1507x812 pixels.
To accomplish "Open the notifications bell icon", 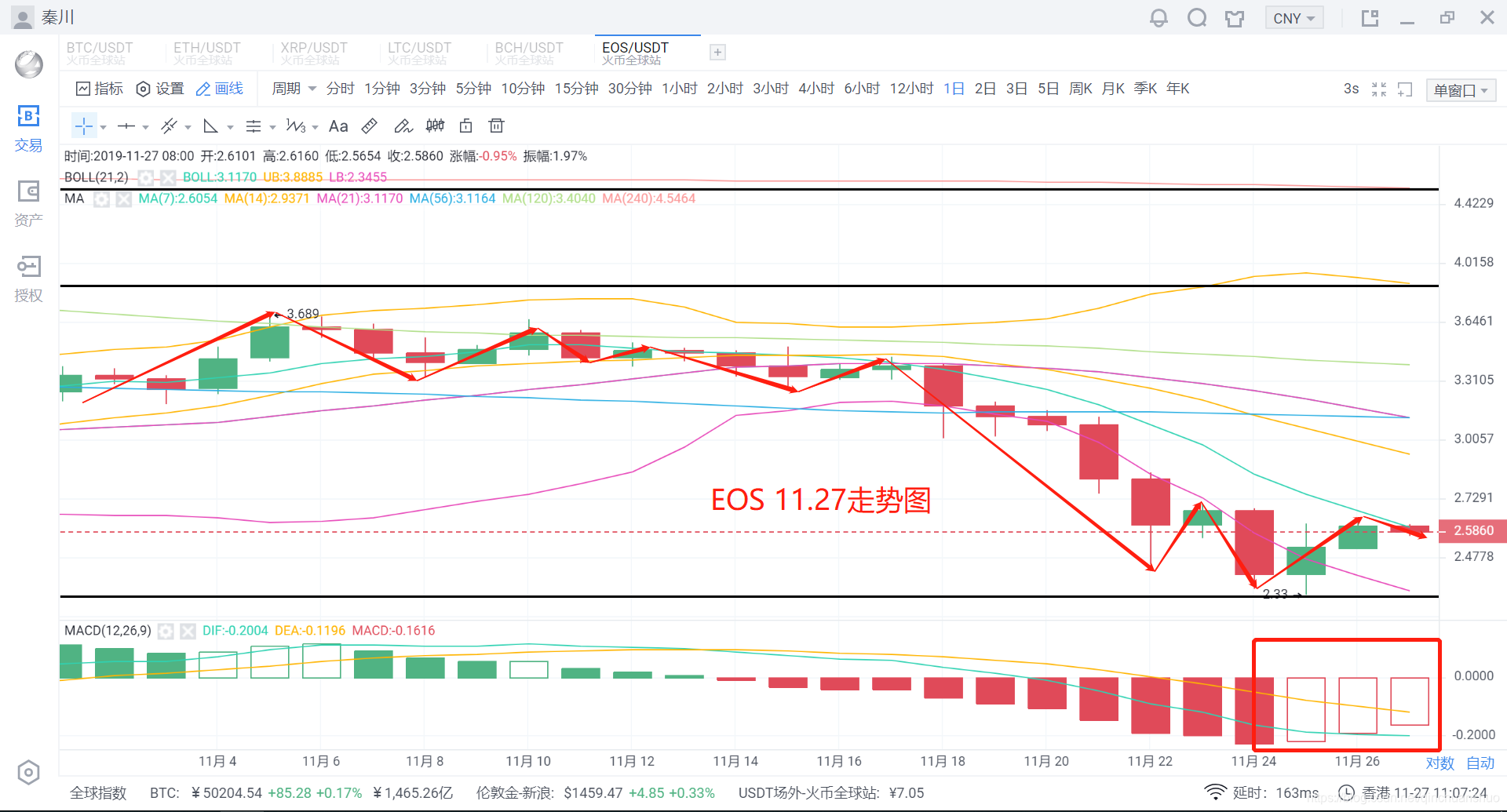I will pos(1159,17).
